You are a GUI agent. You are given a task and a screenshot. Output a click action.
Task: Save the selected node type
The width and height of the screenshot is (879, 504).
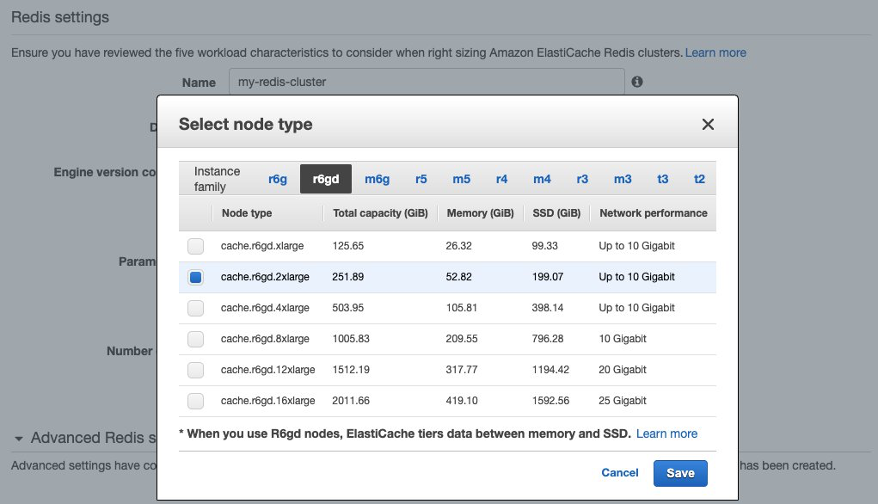click(680, 473)
